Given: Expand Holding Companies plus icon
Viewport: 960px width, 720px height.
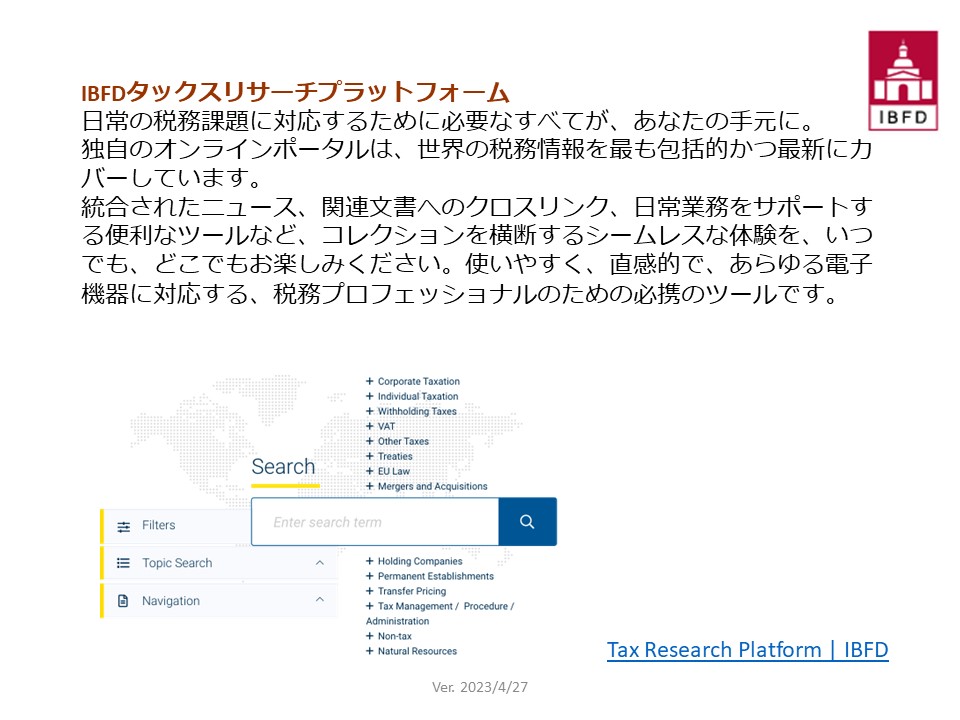Looking at the screenshot, I should [x=369, y=561].
